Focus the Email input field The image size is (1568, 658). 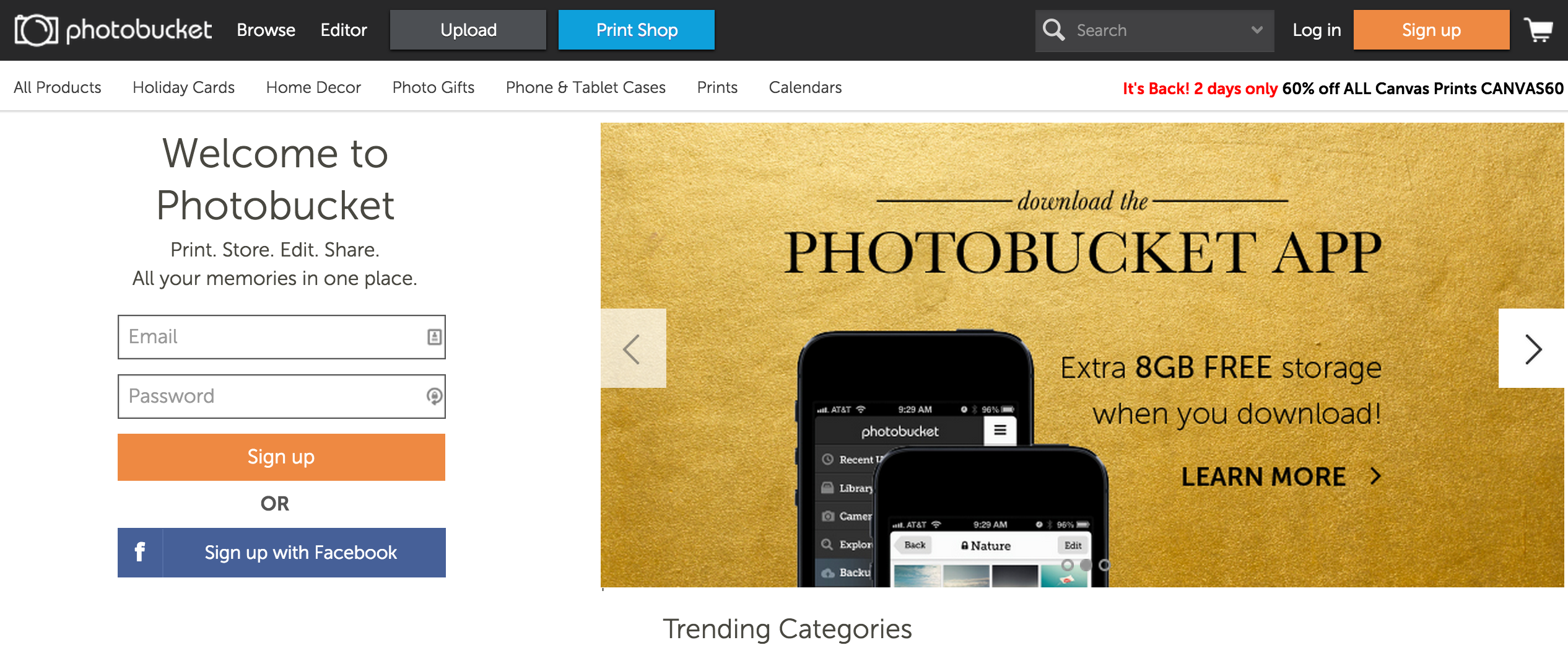282,337
